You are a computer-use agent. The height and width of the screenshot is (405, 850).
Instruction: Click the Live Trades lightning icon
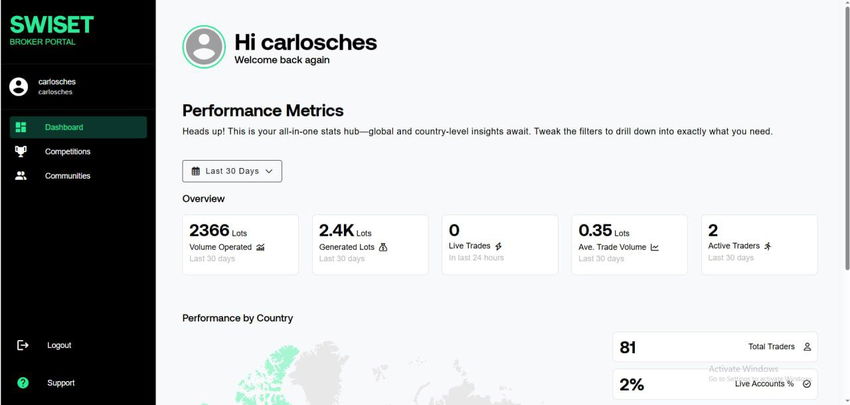(x=499, y=246)
